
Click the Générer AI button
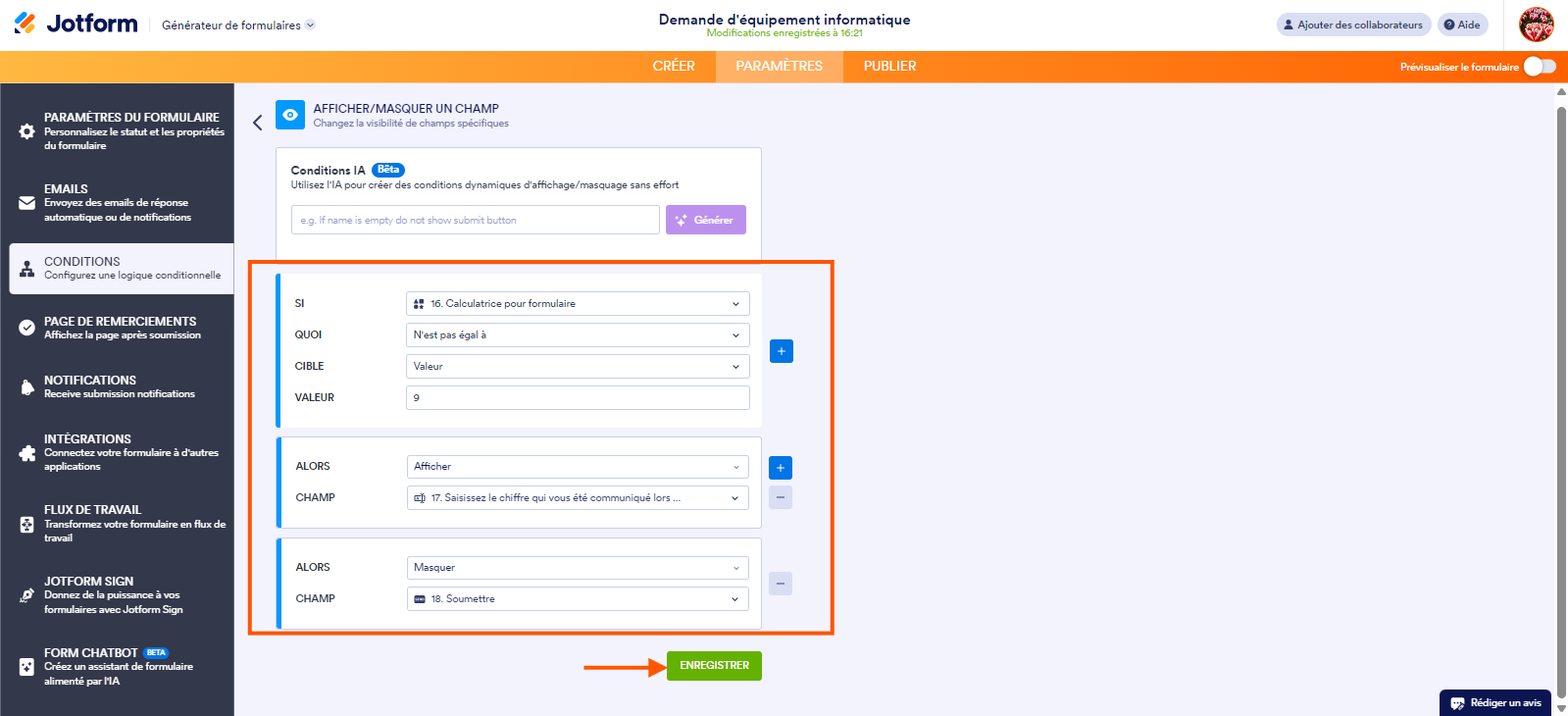click(706, 220)
